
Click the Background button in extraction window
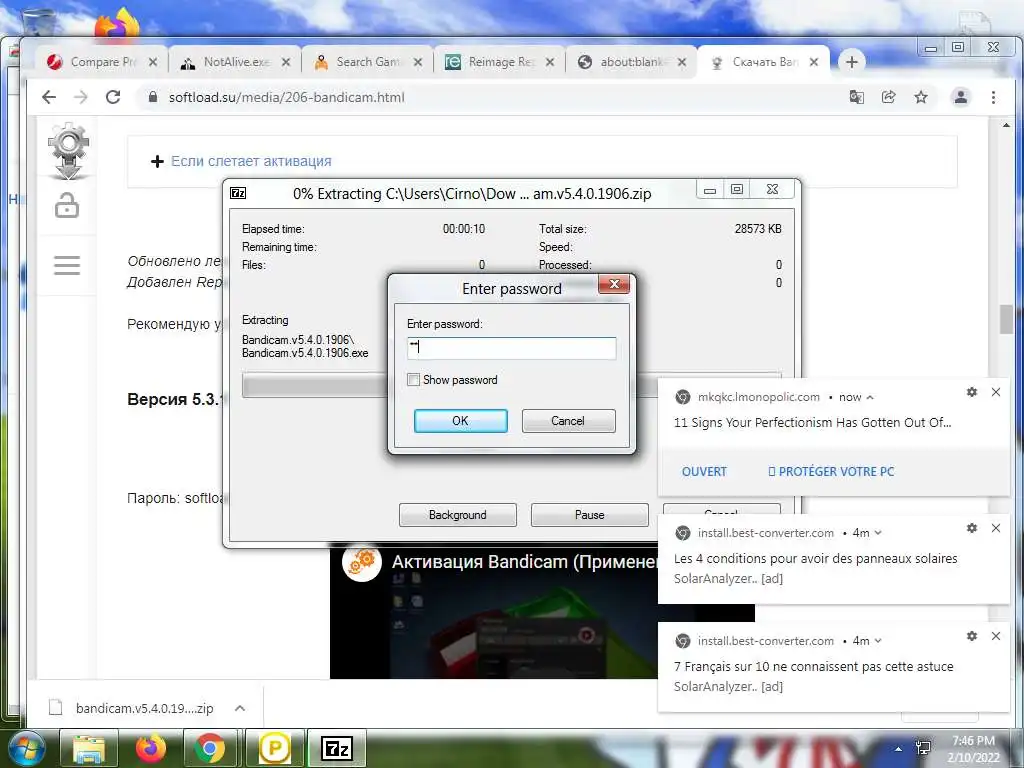tap(458, 515)
